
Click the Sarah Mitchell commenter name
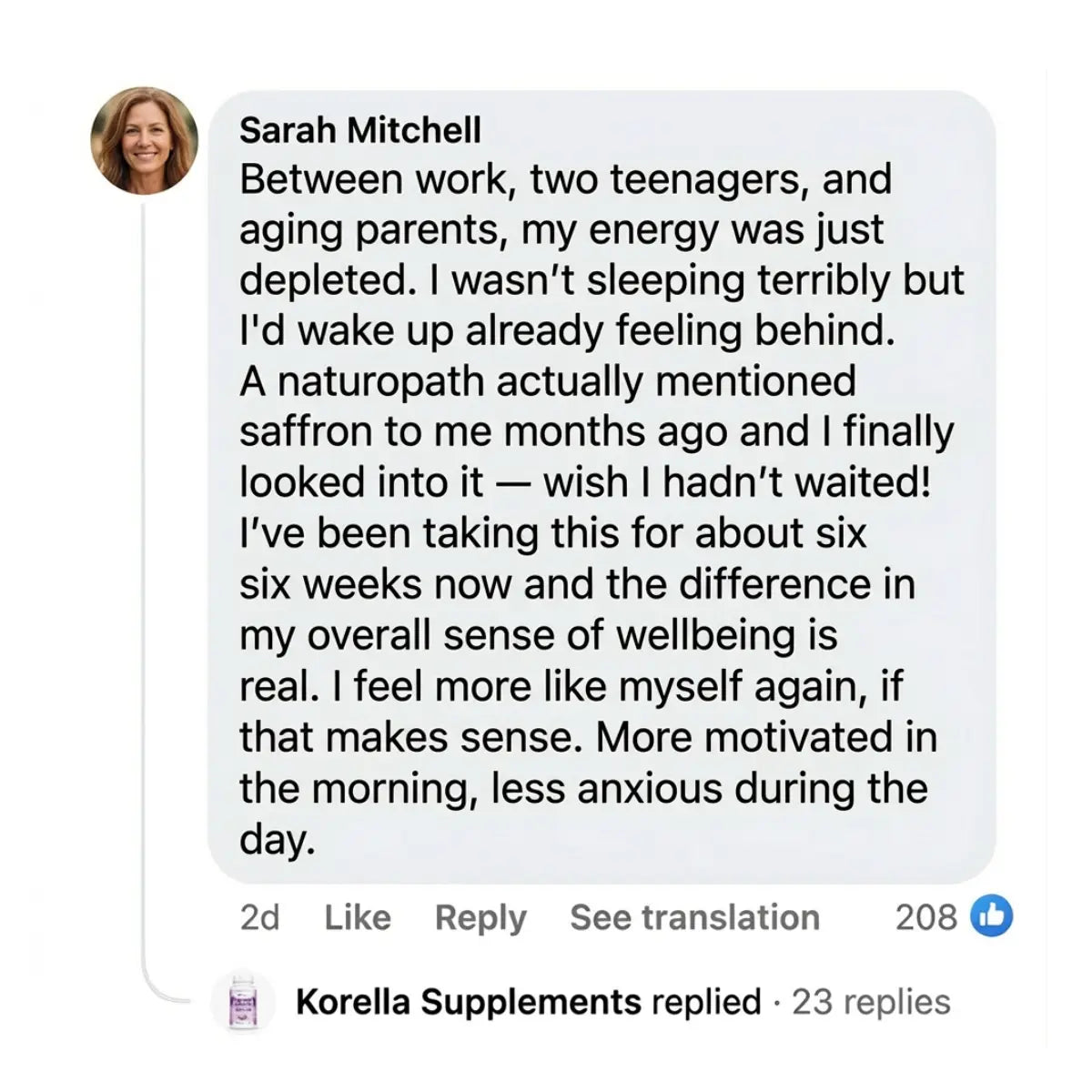click(360, 131)
